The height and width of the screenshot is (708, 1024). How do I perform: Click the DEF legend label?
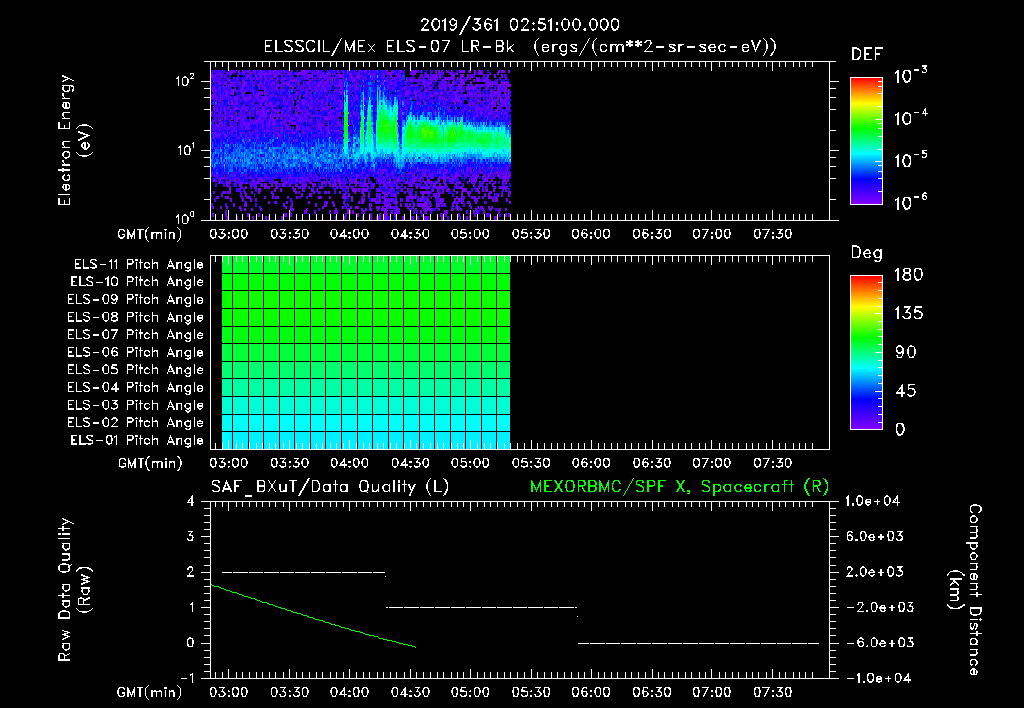867,54
